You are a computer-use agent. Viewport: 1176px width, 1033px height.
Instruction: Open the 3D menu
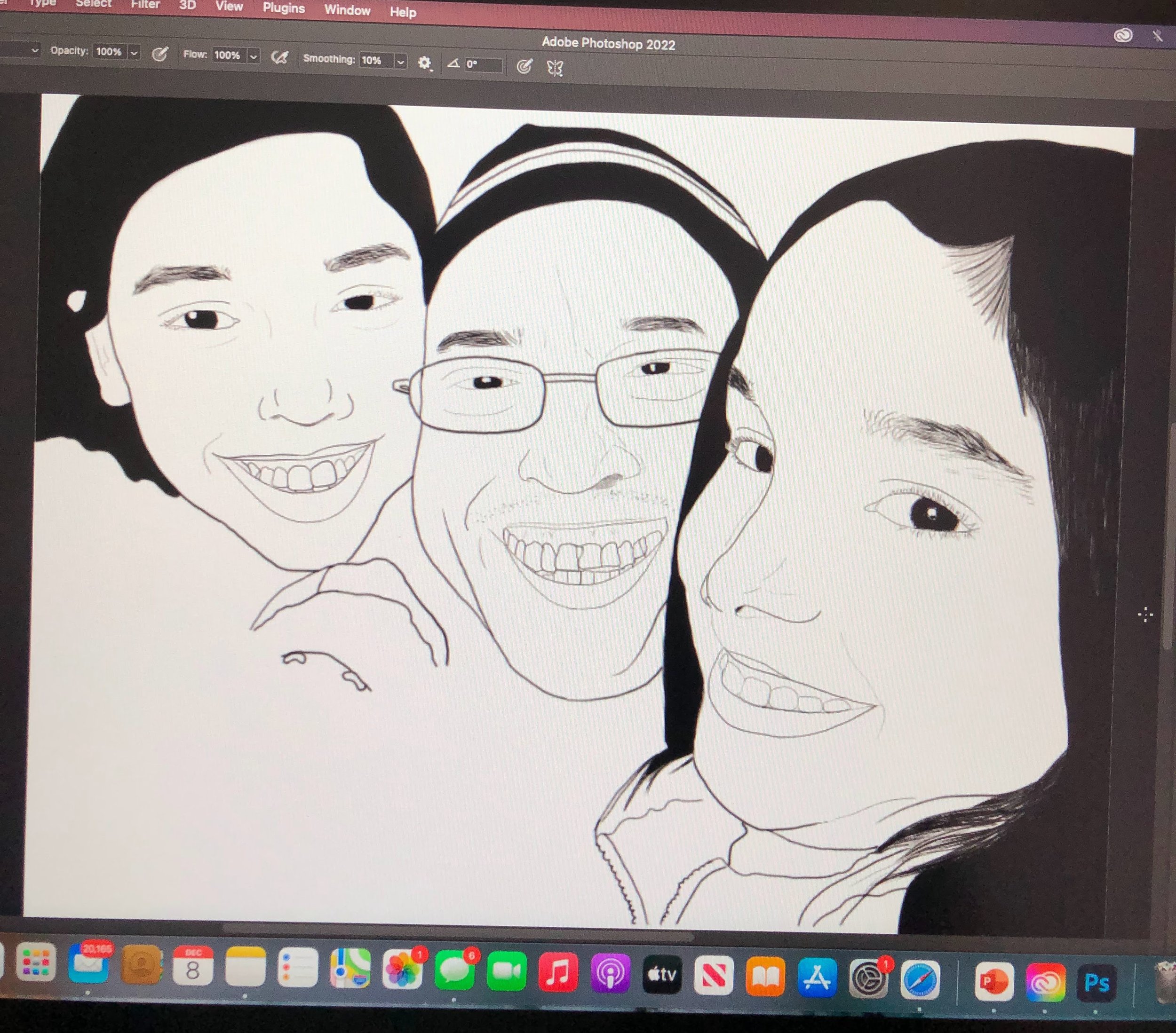coord(188,5)
